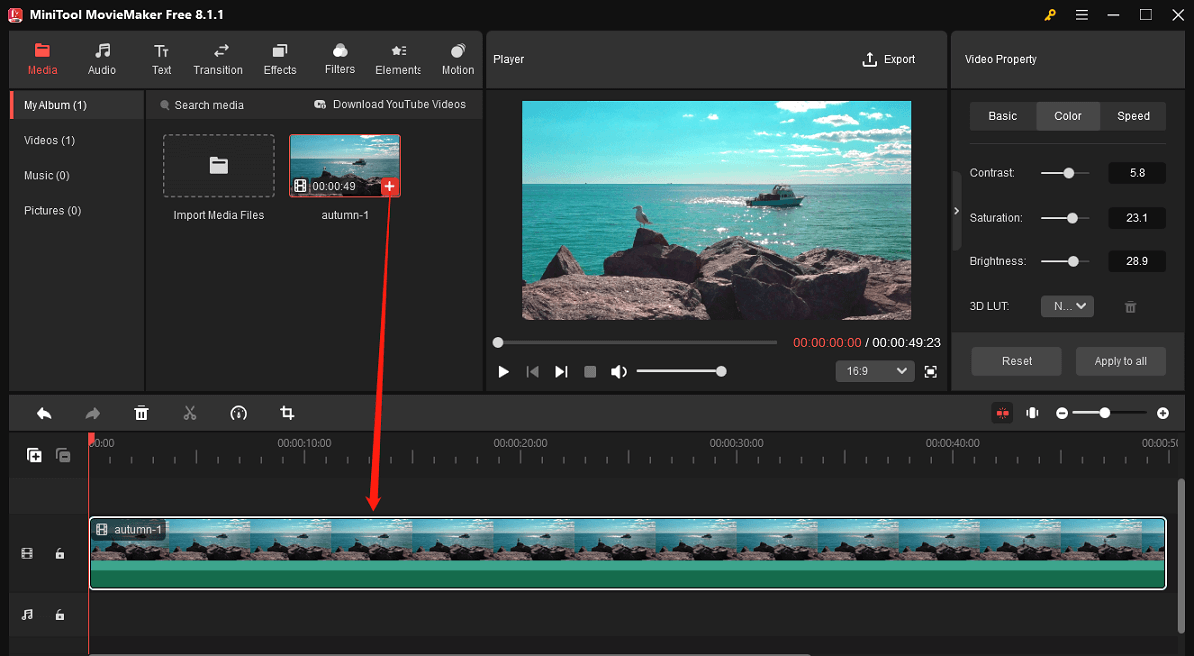Click the Contrast slider

point(1065,173)
